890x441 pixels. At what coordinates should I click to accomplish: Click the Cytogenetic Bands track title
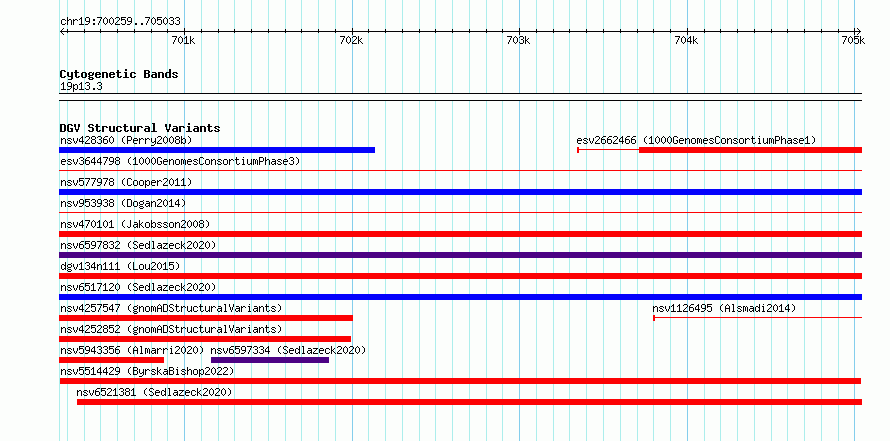(x=119, y=74)
